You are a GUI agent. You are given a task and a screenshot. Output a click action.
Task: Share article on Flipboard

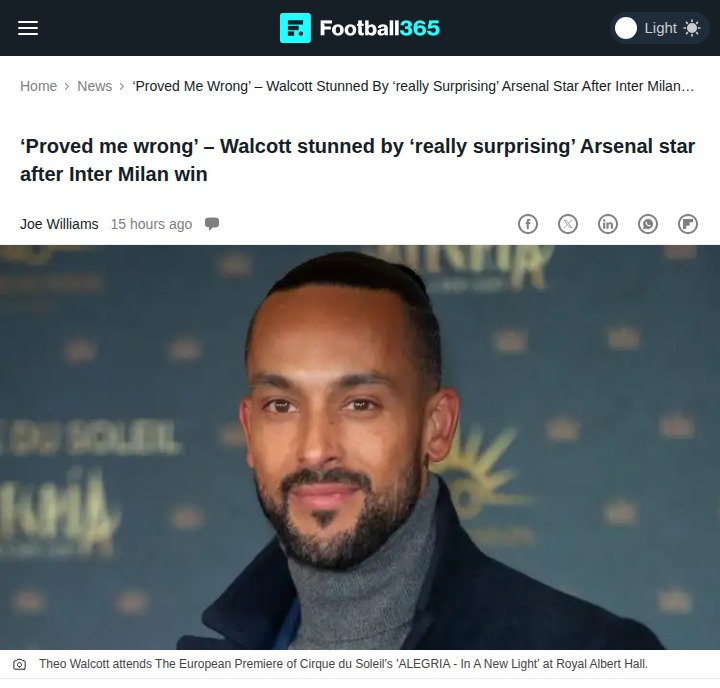[x=688, y=224]
